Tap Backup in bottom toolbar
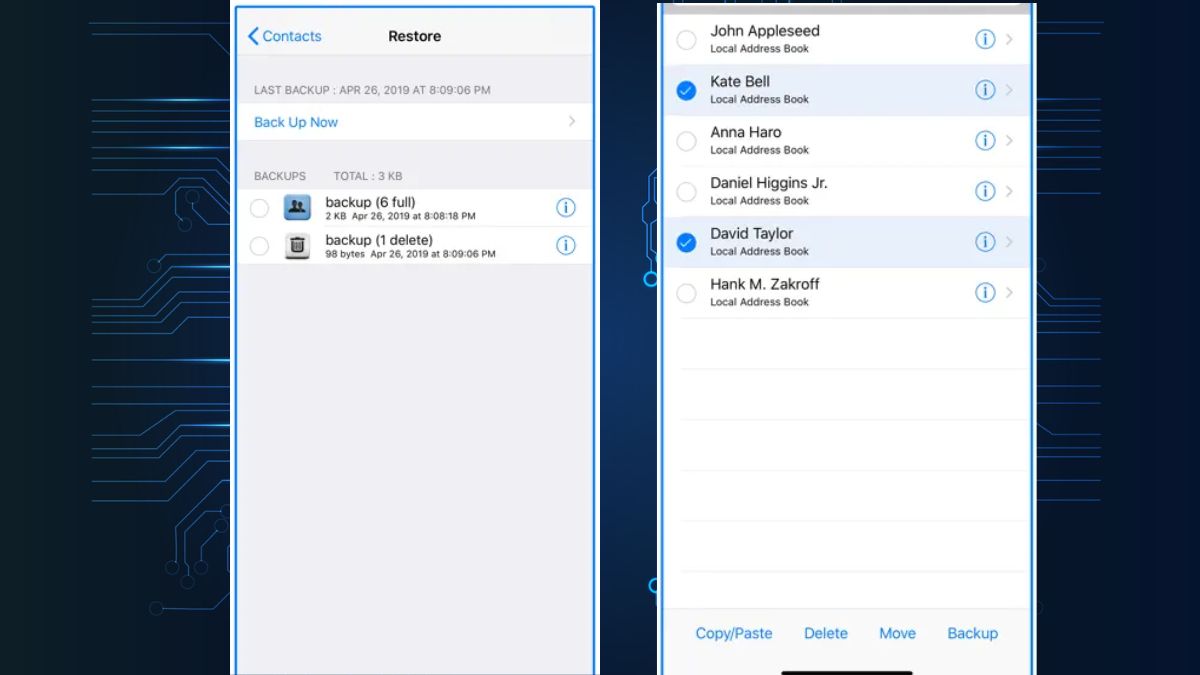This screenshot has width=1200, height=675. point(973,633)
